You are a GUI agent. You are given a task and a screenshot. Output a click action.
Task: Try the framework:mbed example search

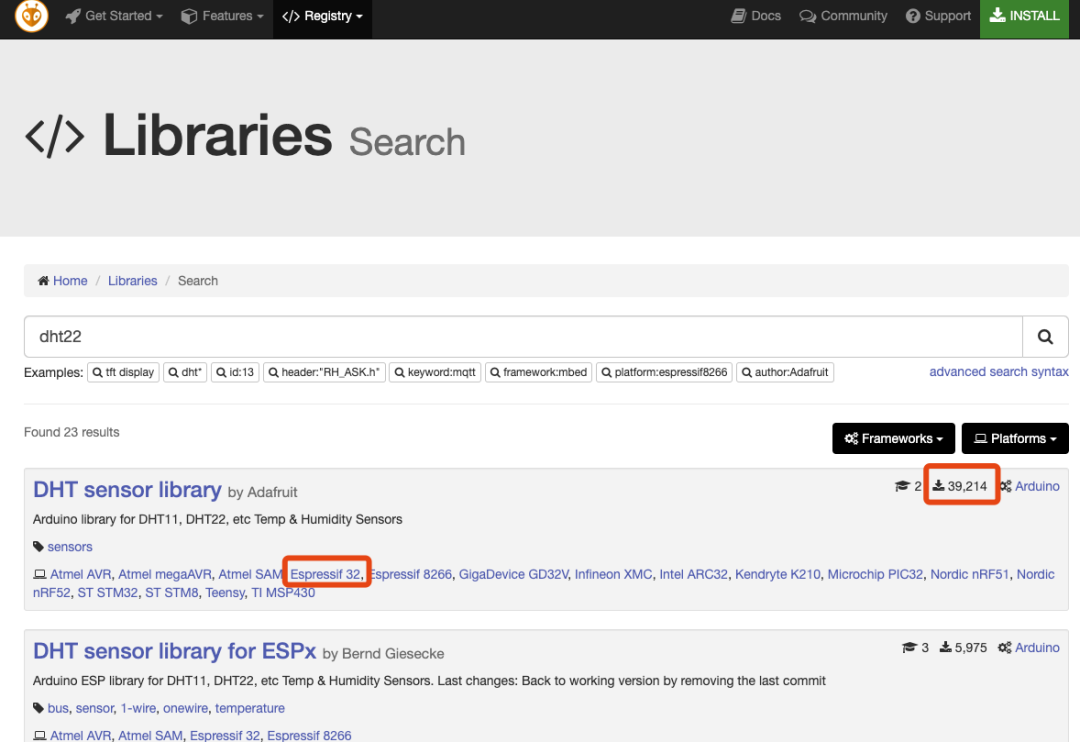coord(539,372)
